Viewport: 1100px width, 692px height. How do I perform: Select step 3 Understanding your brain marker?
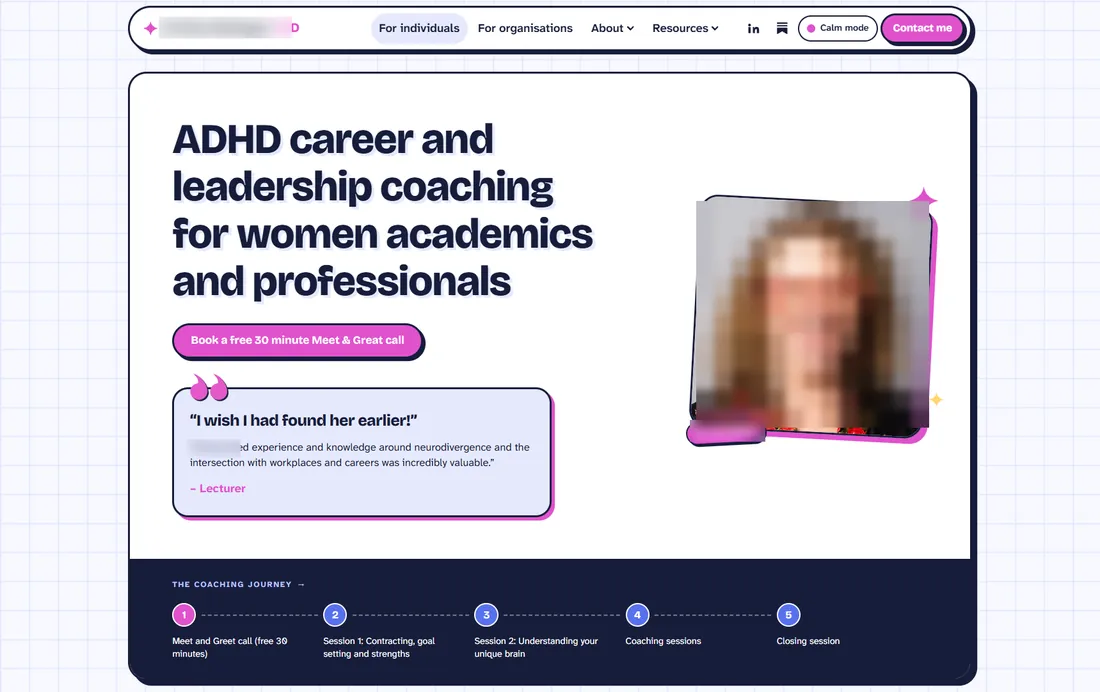click(486, 615)
